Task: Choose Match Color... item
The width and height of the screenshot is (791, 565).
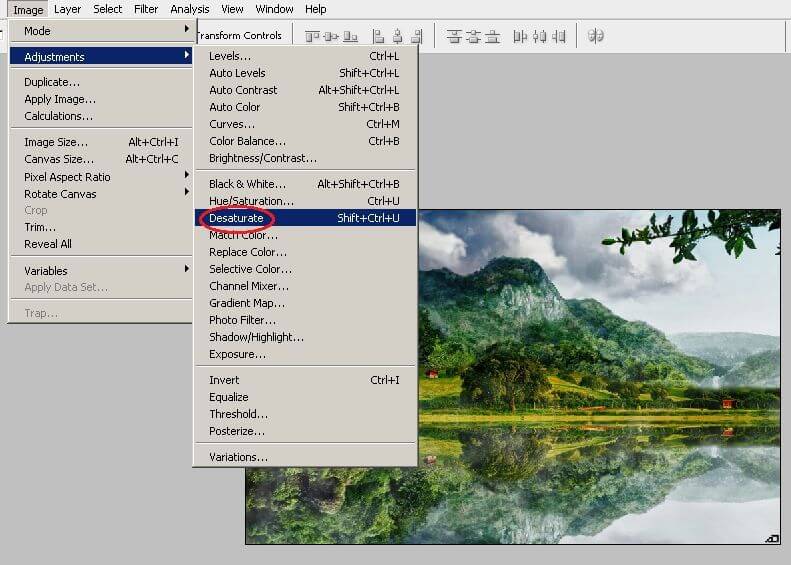Action: pyautogui.click(x=306, y=235)
